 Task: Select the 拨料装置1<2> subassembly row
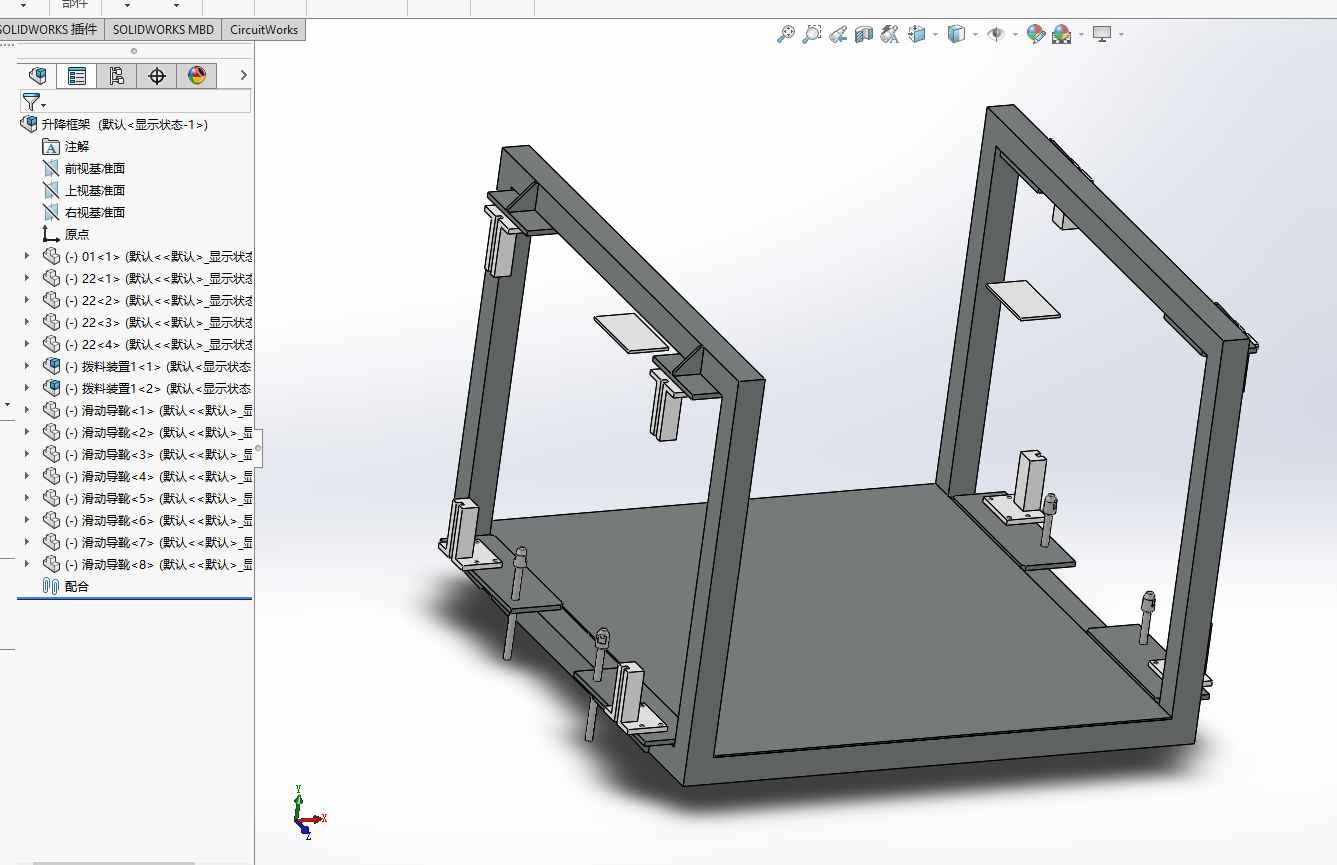147,389
